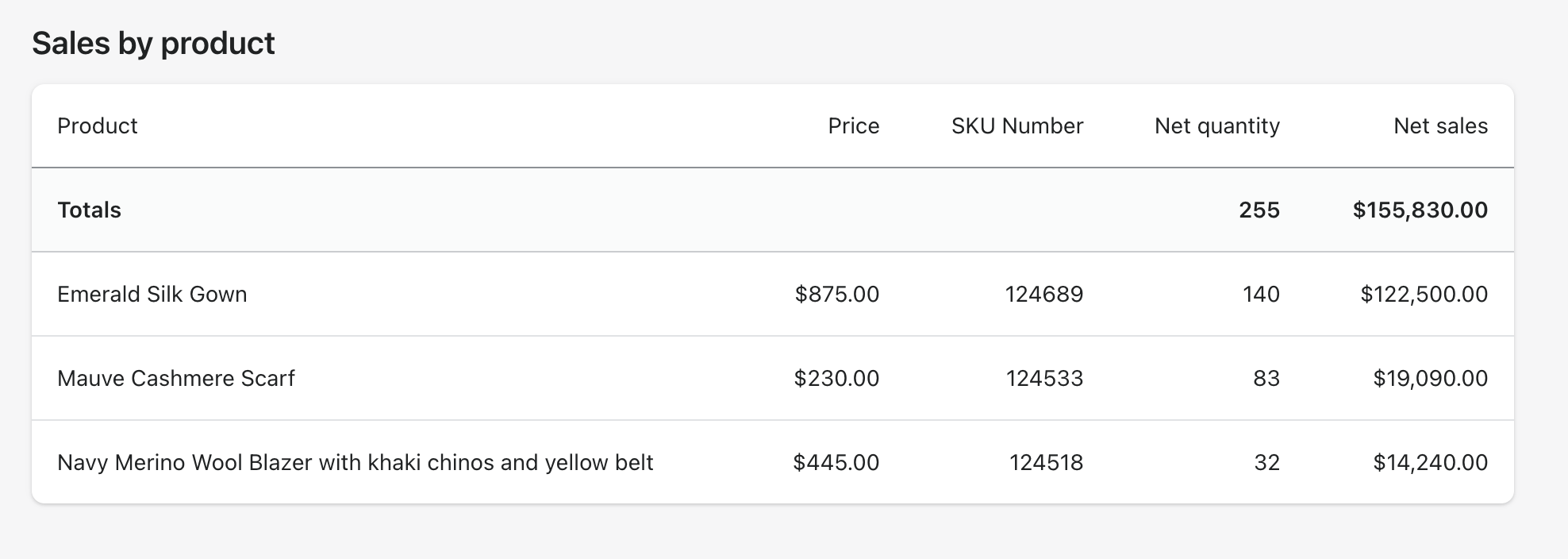Select SKU number 124533
Image resolution: width=1568 pixels, height=559 pixels.
pyautogui.click(x=1044, y=379)
